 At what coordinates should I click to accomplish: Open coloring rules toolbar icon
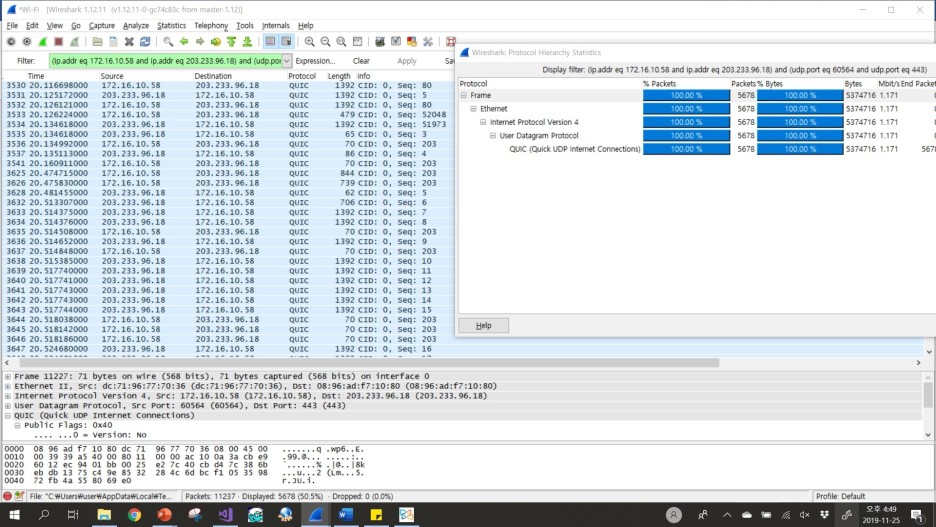412,41
